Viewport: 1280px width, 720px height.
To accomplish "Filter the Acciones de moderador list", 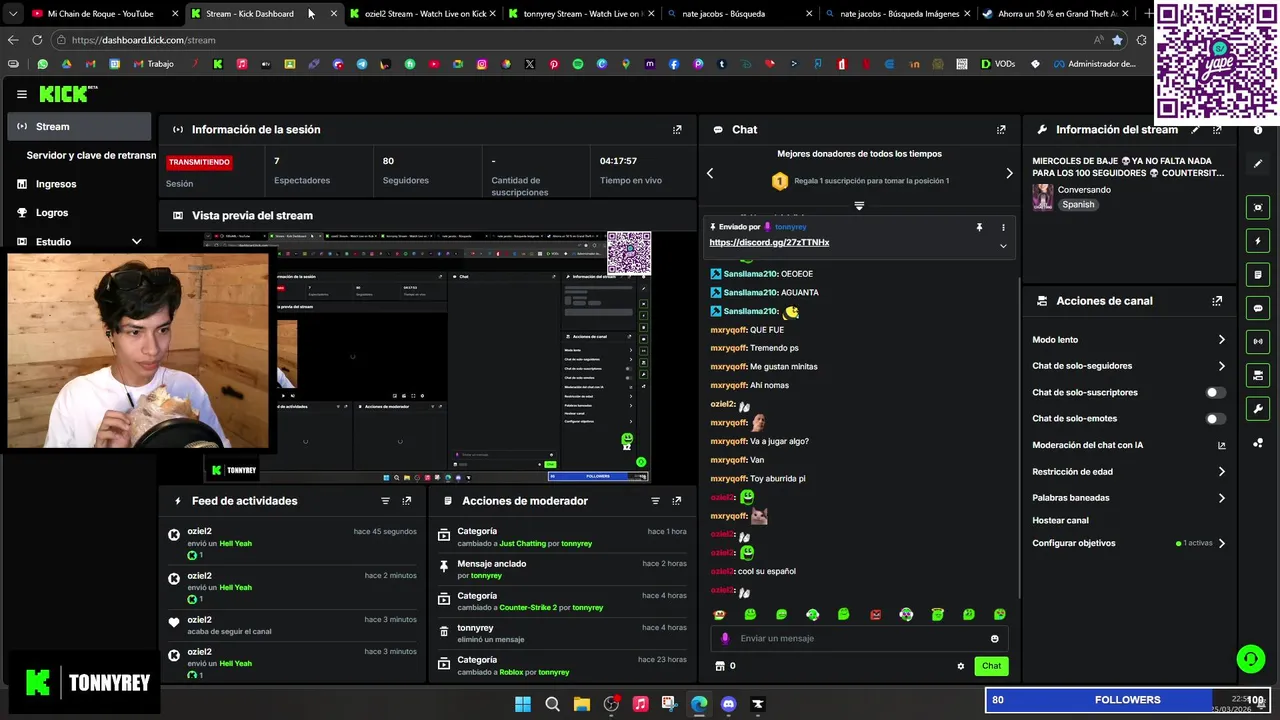I will pyautogui.click(x=655, y=501).
